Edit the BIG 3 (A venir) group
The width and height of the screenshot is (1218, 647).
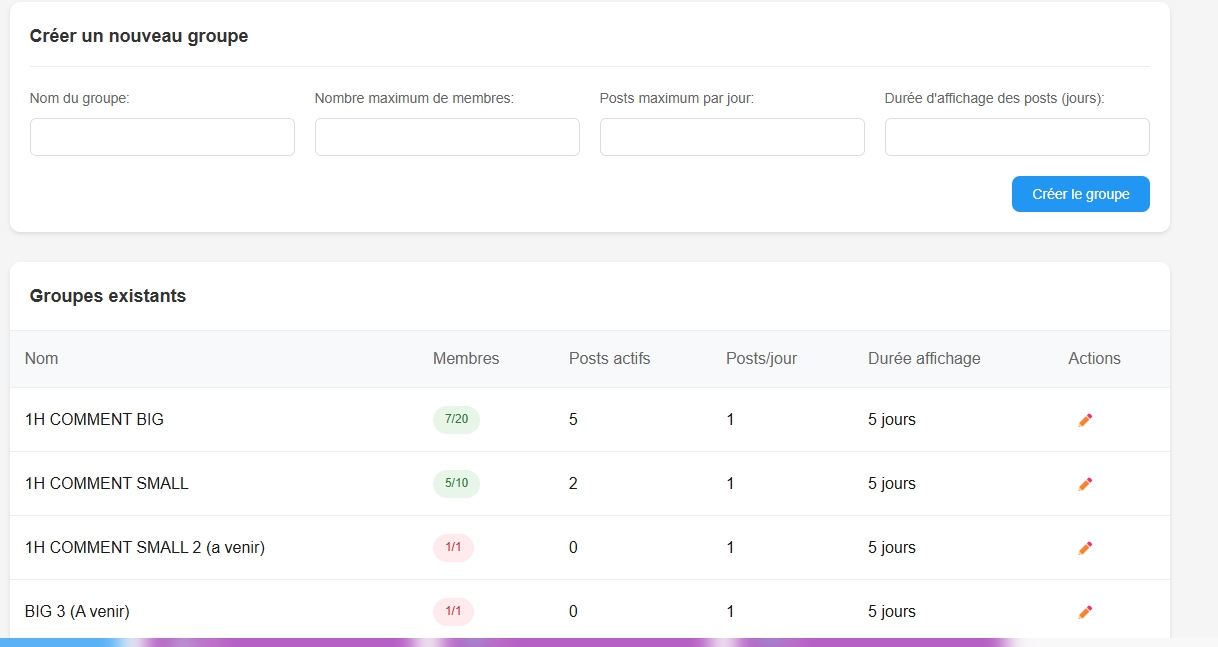point(1085,612)
